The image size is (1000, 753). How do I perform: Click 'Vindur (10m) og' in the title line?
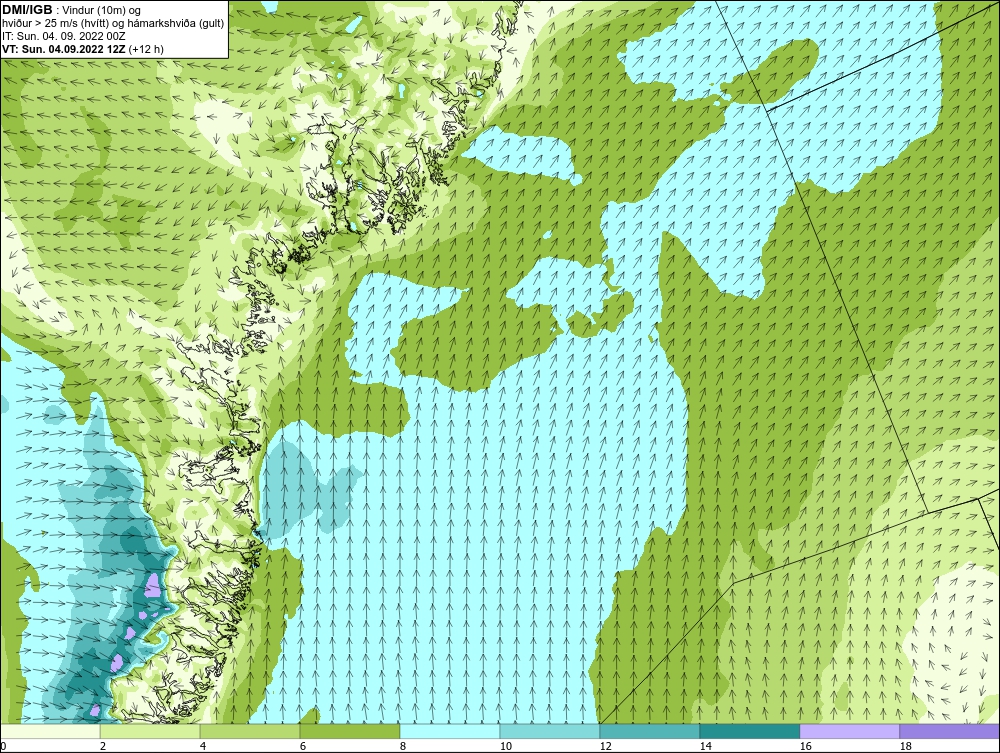tap(103, 11)
